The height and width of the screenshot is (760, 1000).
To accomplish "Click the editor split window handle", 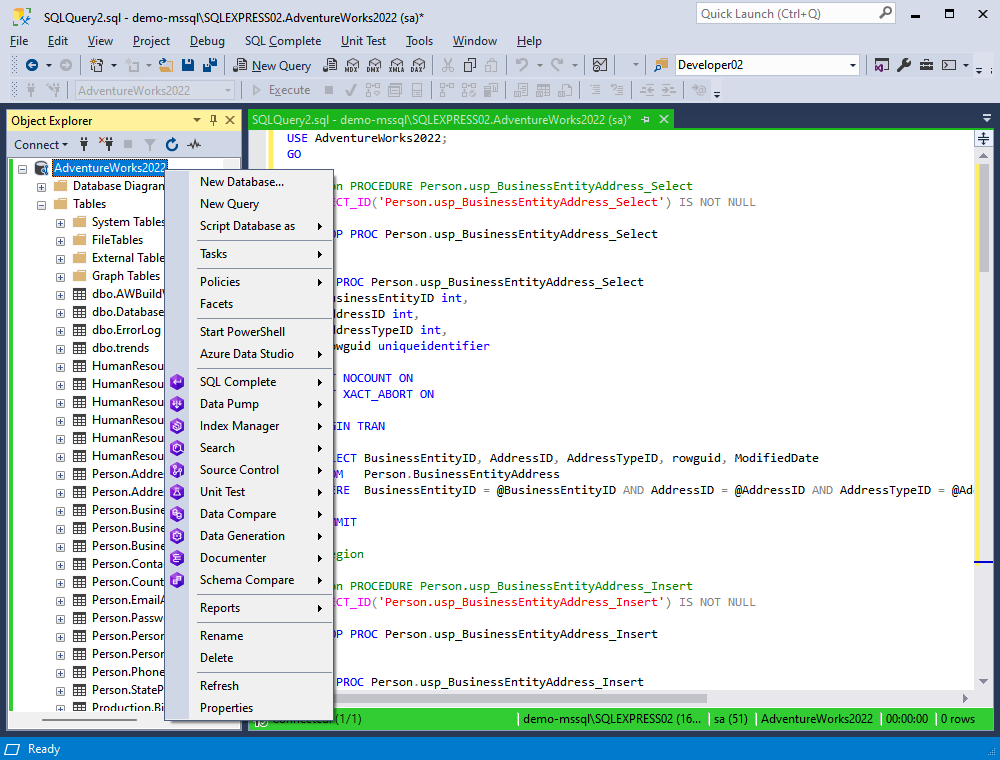I will (x=983, y=138).
